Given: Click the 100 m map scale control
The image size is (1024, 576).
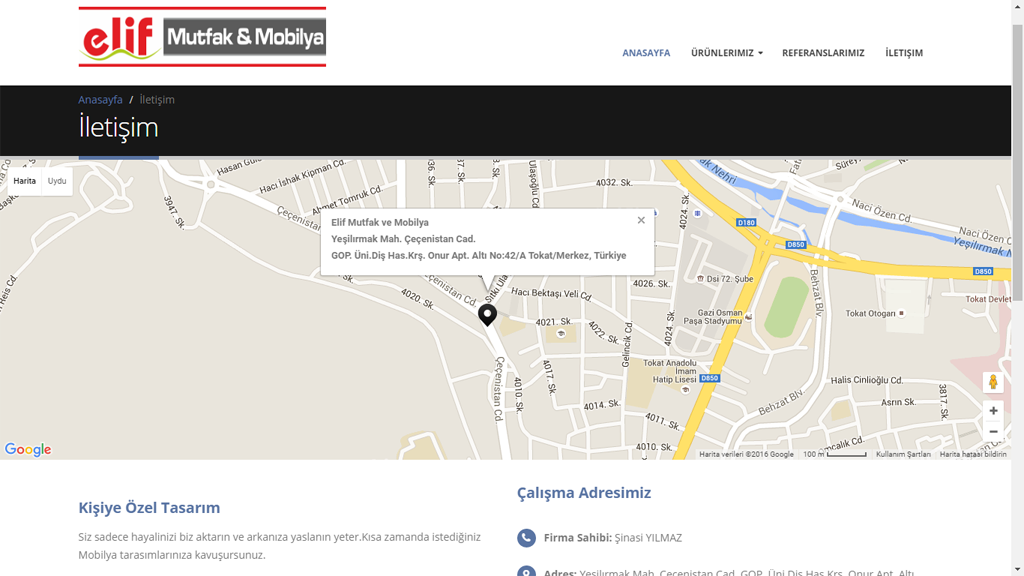Looking at the screenshot, I should click(835, 455).
